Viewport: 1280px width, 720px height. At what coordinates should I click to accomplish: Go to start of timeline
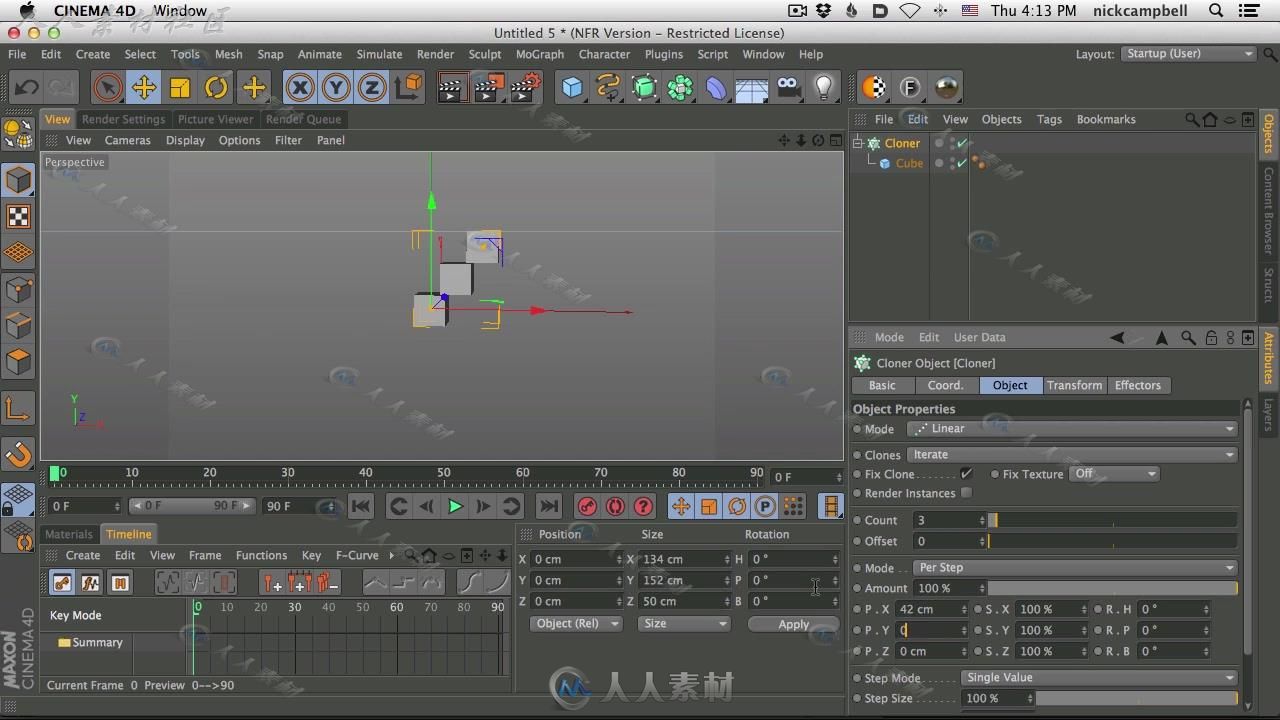[x=361, y=506]
